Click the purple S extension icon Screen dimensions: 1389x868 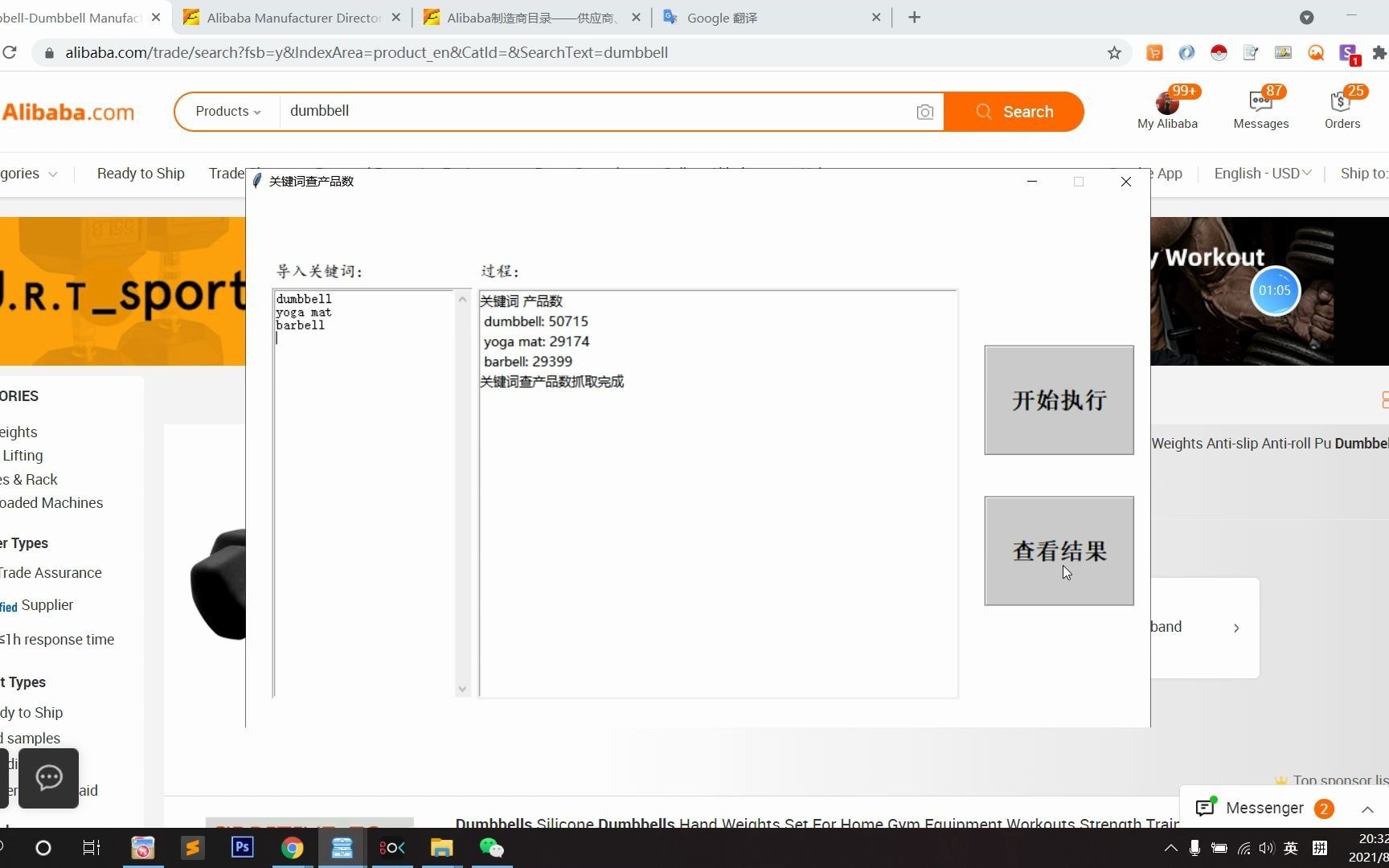1349,54
